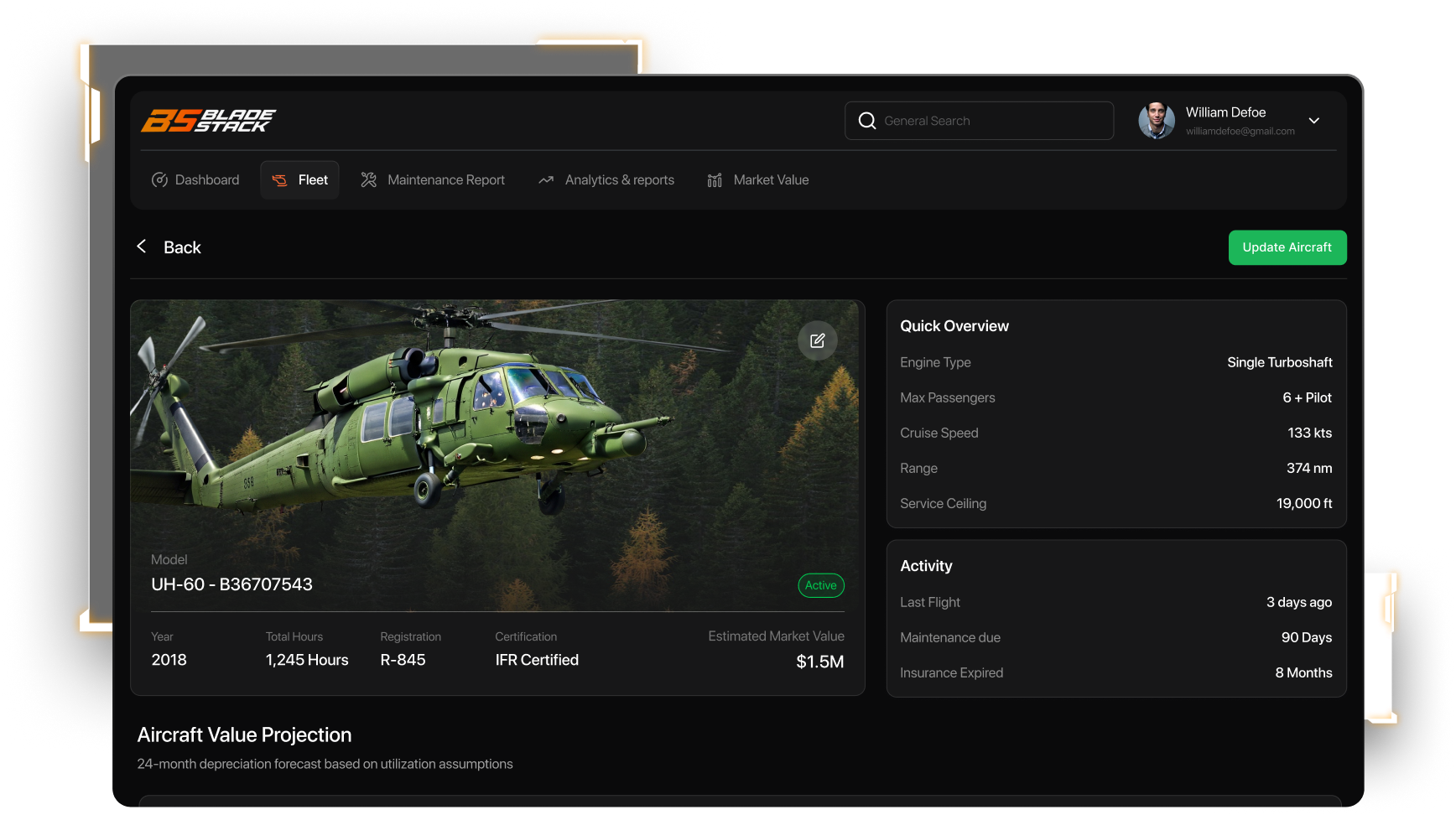The image size is (1456, 815).
Task: Select the Insurance Expired activity row
Action: [x=1115, y=672]
